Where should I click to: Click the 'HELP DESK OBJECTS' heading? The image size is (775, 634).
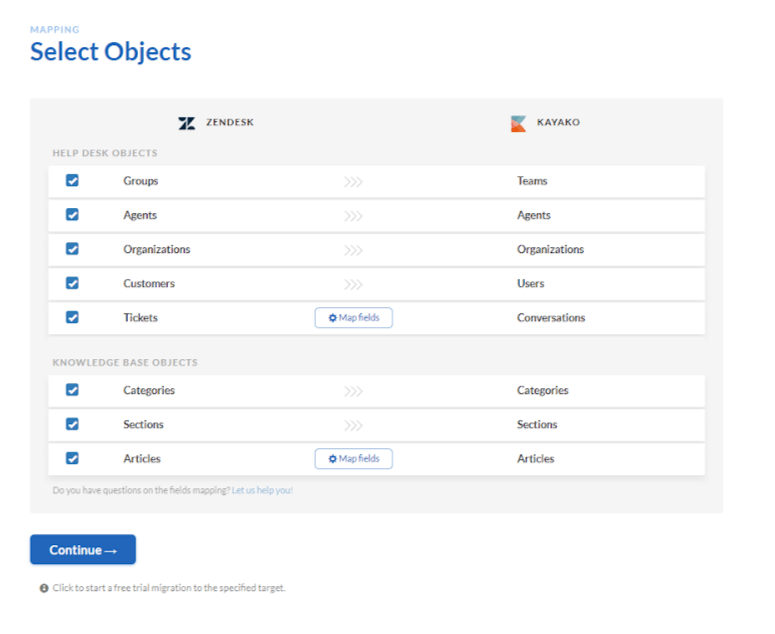105,153
